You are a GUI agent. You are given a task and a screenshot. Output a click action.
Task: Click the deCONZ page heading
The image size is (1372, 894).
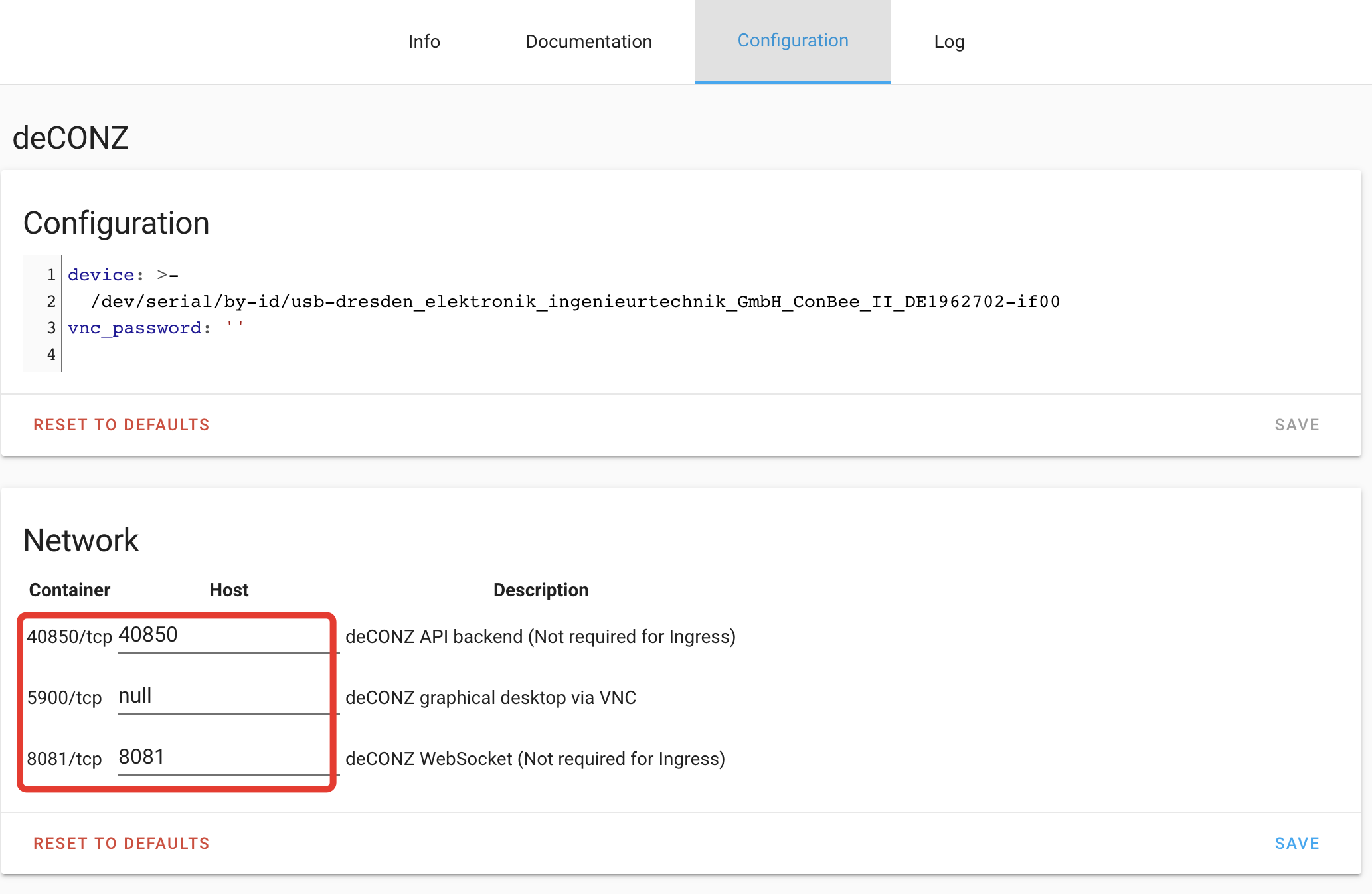[70, 138]
